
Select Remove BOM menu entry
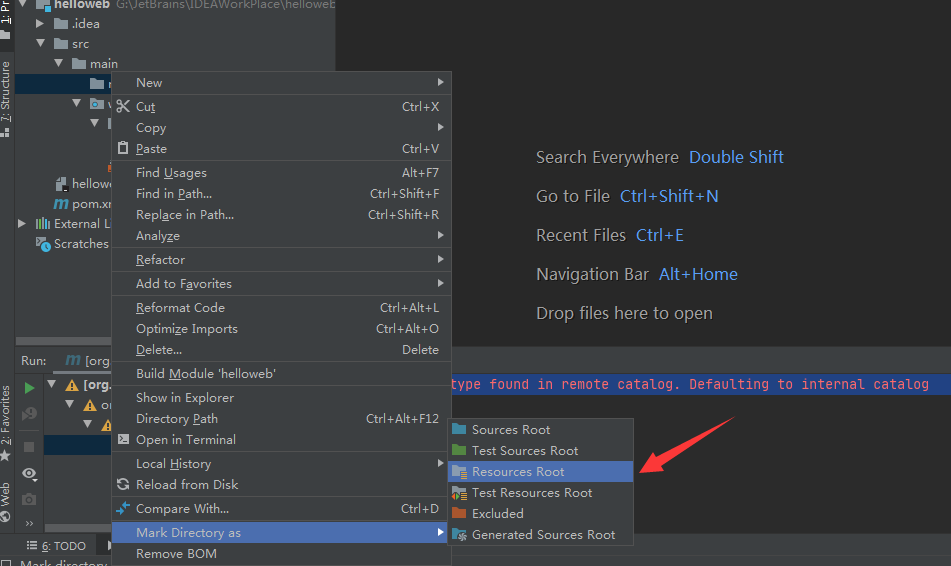281,554
